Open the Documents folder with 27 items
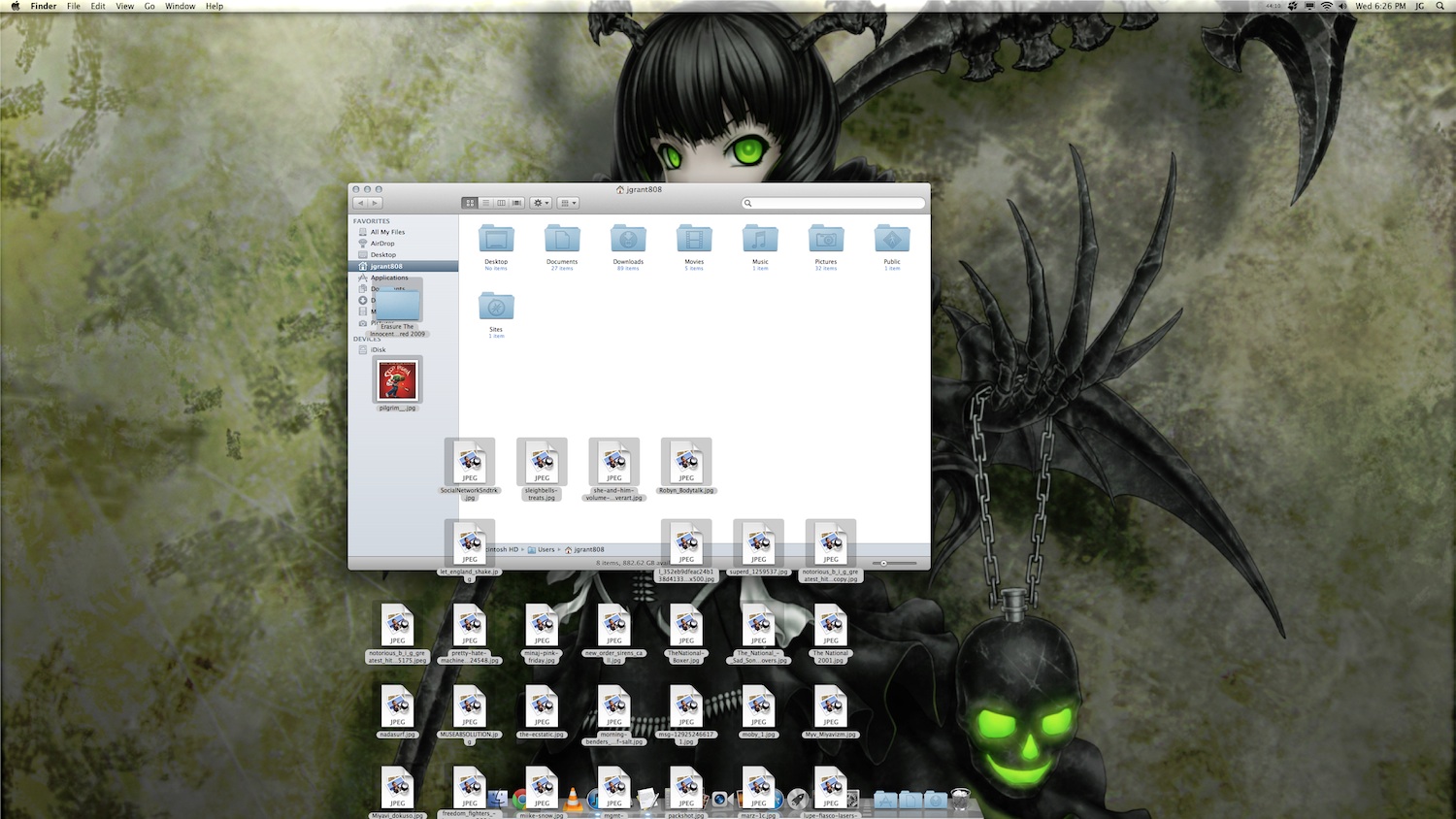Image resolution: width=1456 pixels, height=819 pixels. [x=562, y=239]
